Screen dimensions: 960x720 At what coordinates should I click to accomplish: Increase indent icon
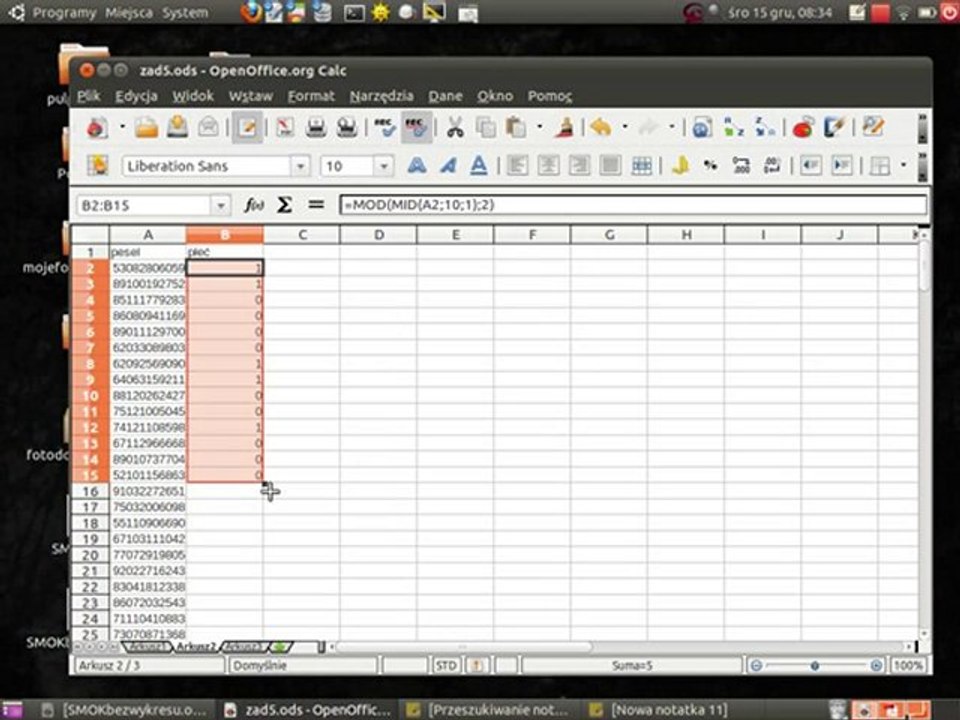tap(842, 165)
